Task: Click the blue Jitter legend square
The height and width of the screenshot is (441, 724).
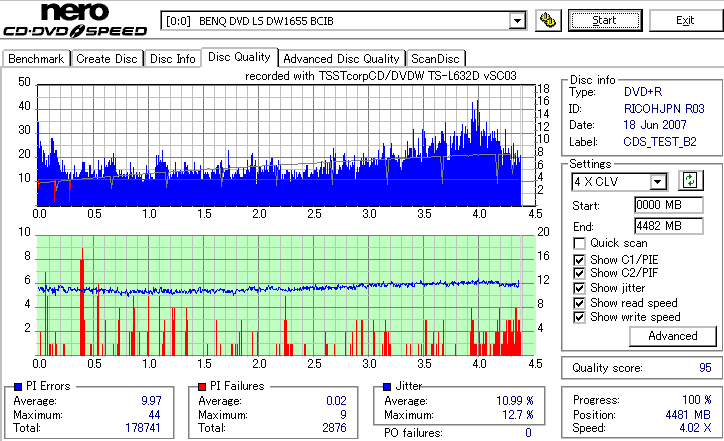Action: pyautogui.click(x=387, y=387)
